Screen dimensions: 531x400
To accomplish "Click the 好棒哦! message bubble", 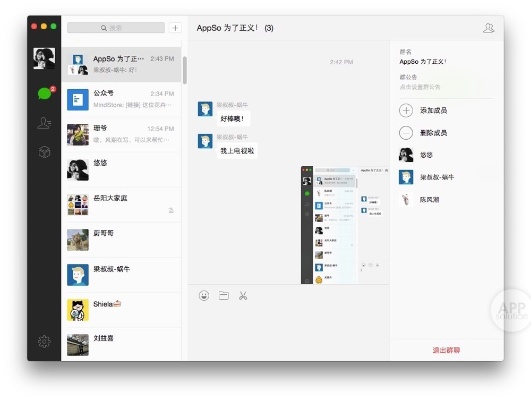I will (233, 119).
